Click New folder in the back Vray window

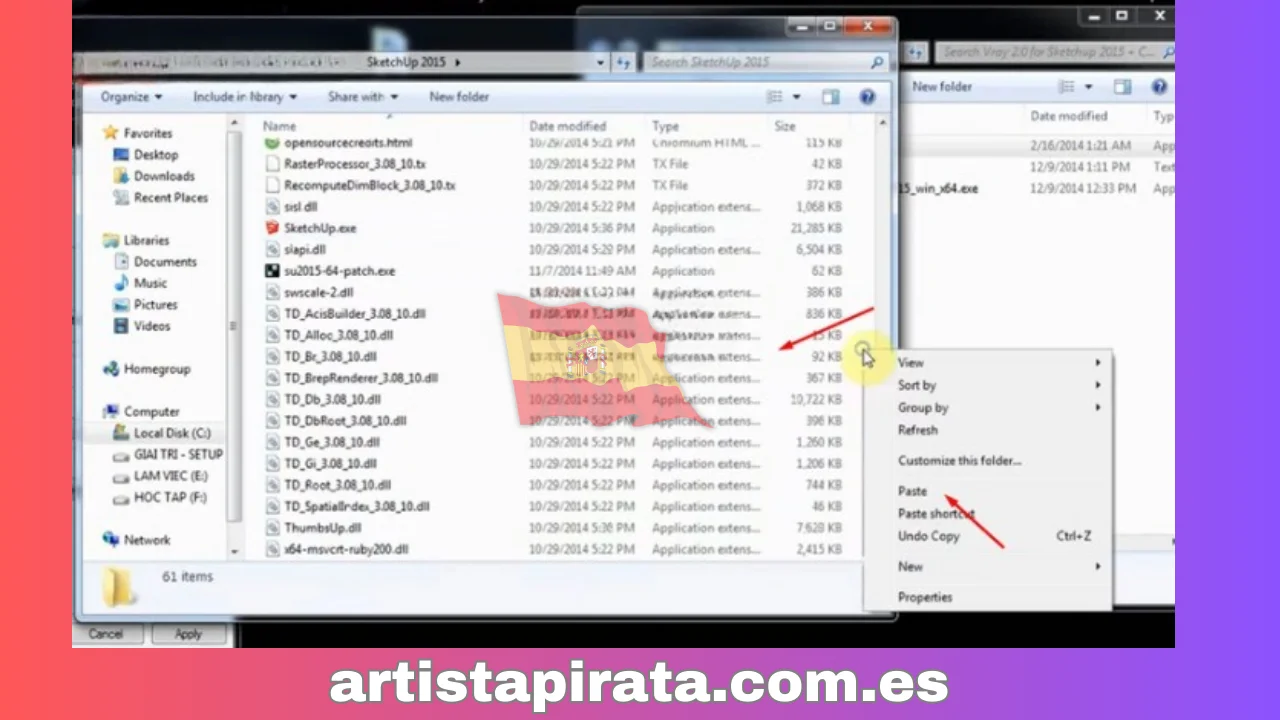click(x=941, y=87)
